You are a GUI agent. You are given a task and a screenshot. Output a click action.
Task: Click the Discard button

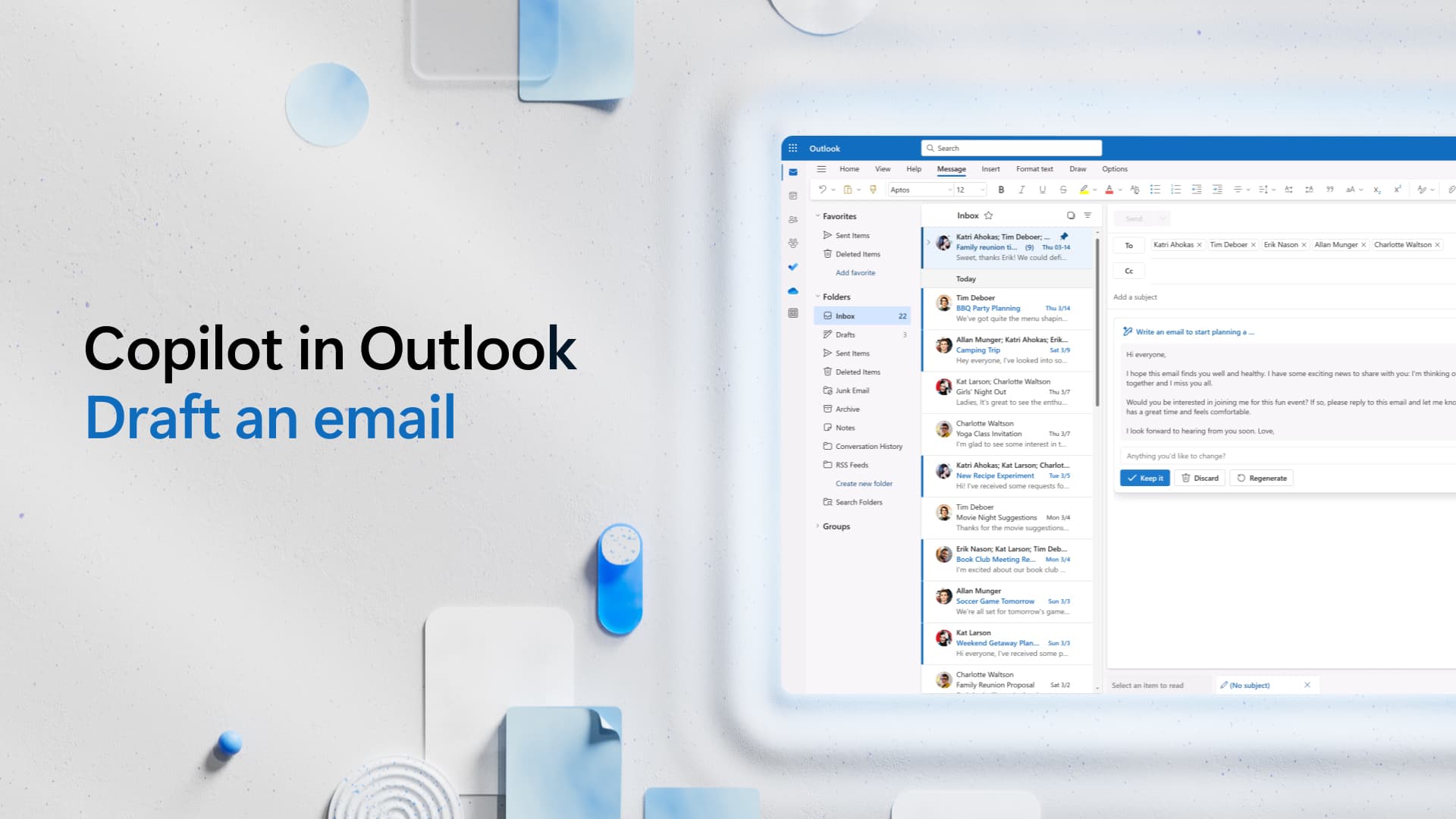pos(1201,478)
